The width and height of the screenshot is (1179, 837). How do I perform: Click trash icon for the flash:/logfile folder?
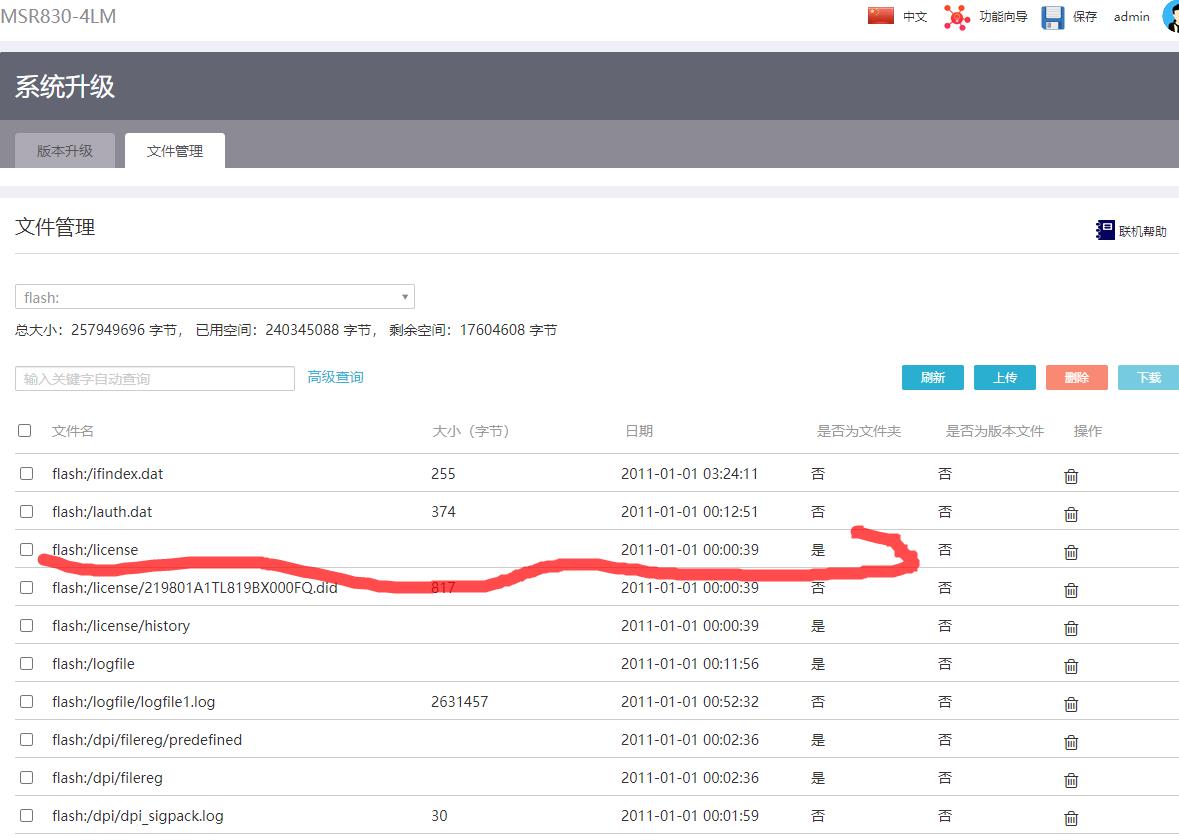(x=1071, y=666)
